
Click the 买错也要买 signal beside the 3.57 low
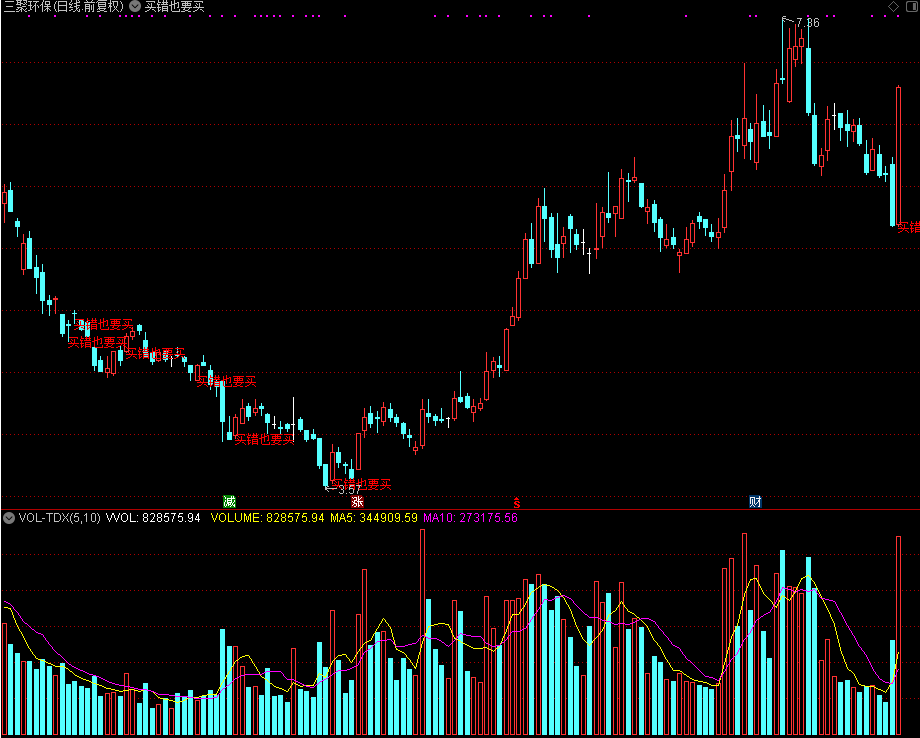(x=361, y=484)
